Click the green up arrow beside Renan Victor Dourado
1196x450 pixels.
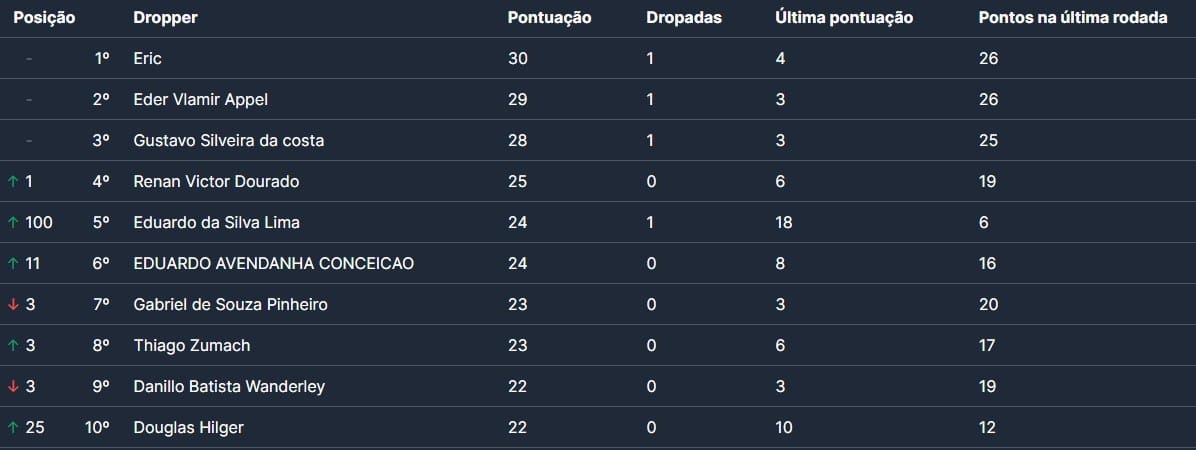coord(13,182)
